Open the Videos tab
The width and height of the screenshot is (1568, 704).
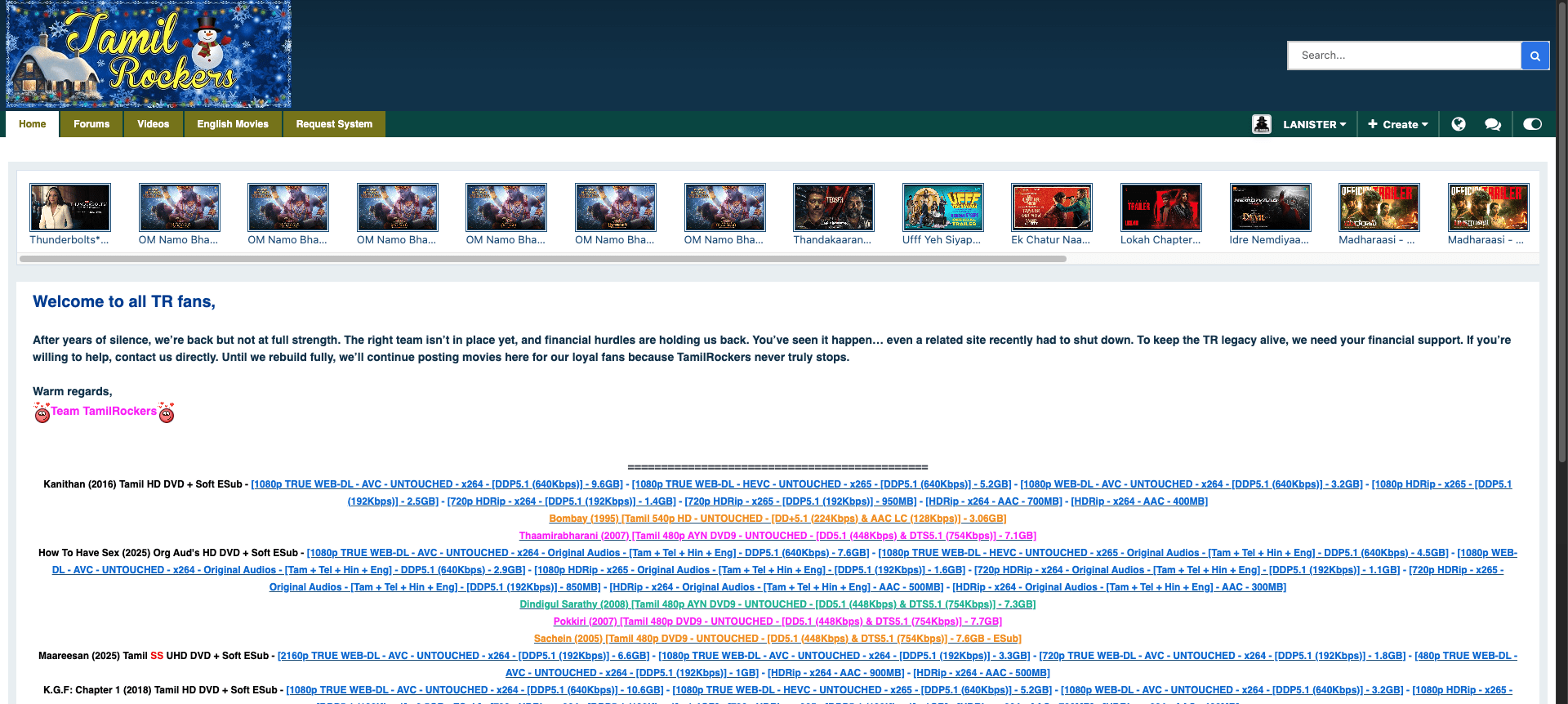click(154, 124)
